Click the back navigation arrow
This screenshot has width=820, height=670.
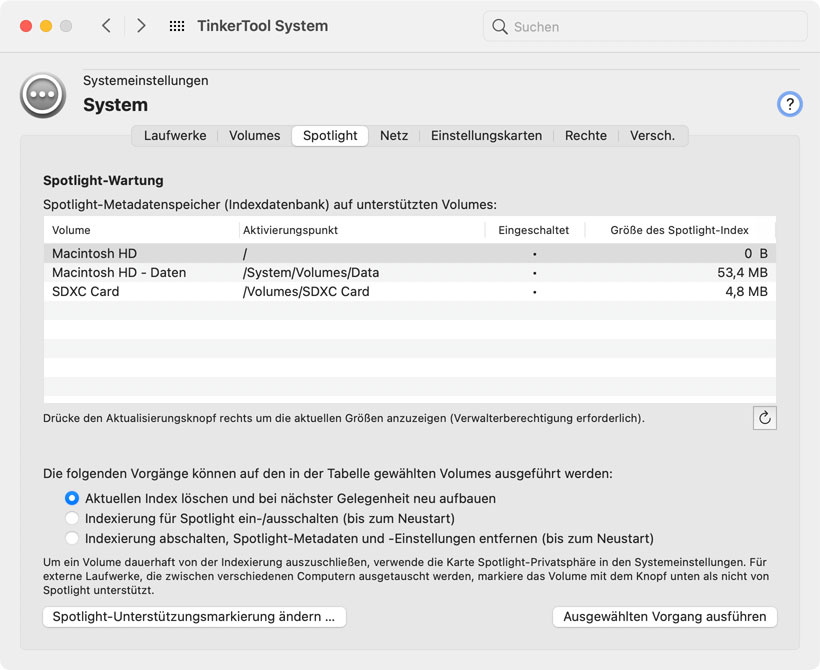106,26
